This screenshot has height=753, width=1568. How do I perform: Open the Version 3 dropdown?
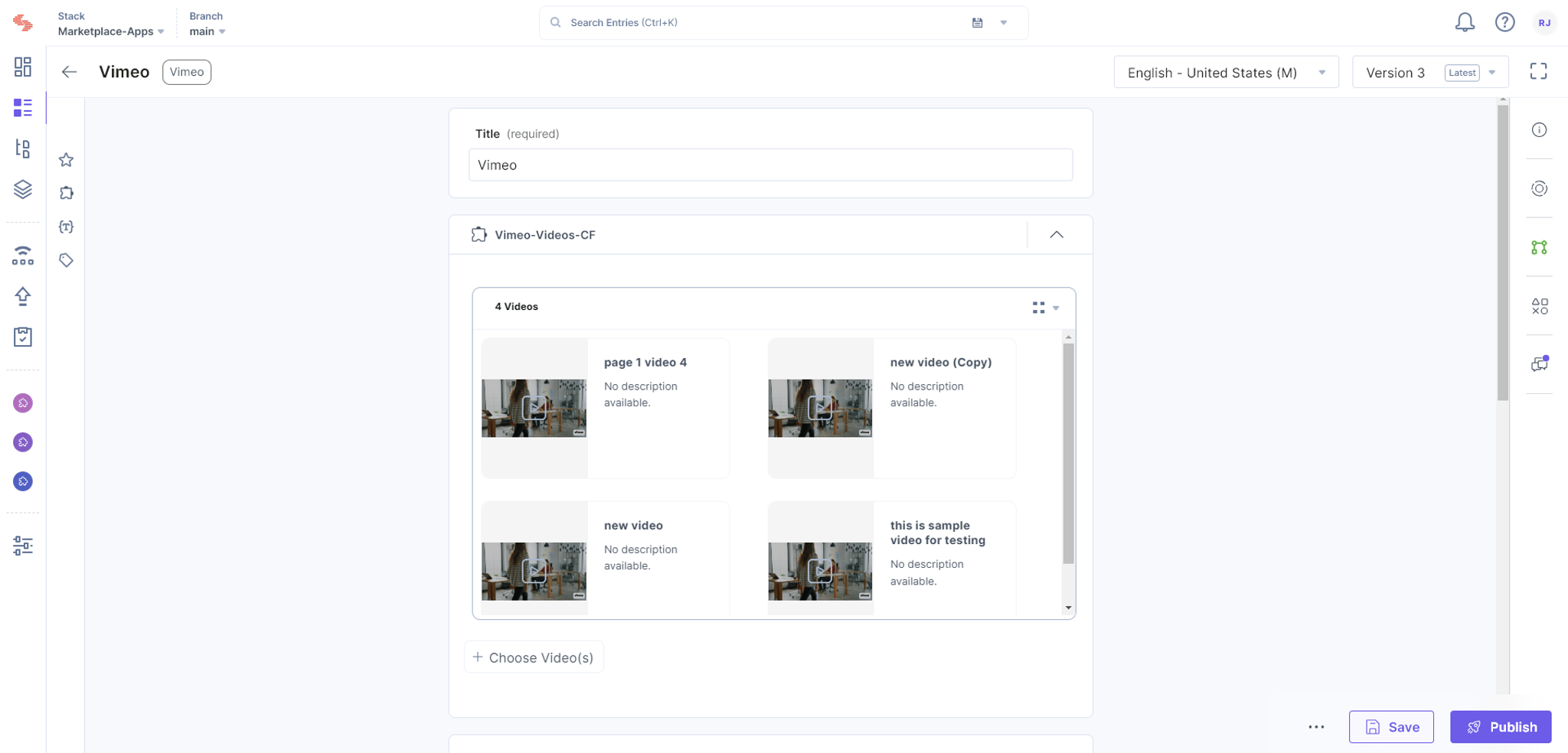pyautogui.click(x=1429, y=73)
